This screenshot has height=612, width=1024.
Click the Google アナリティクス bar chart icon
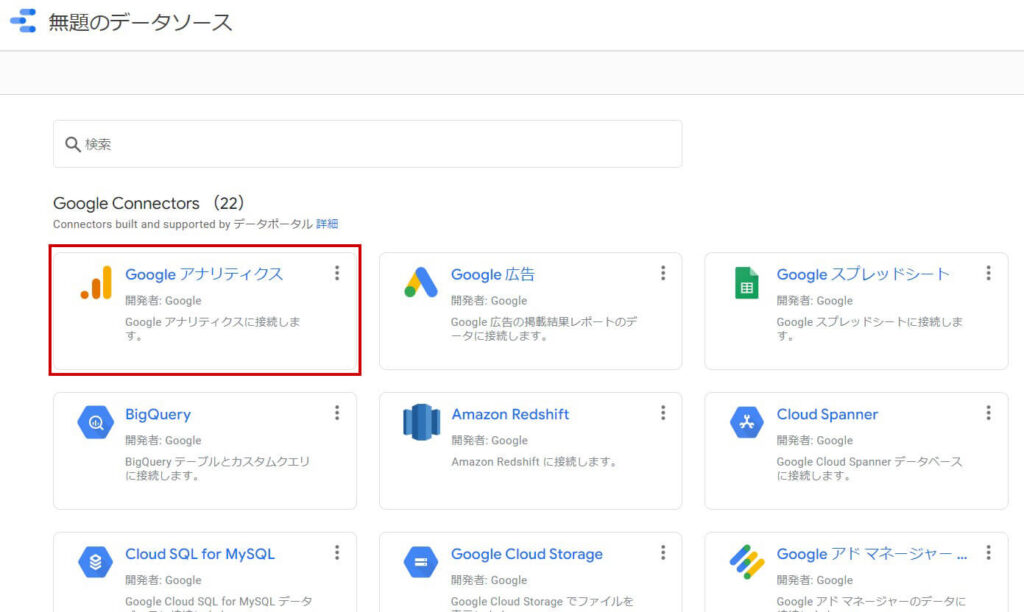[x=96, y=283]
